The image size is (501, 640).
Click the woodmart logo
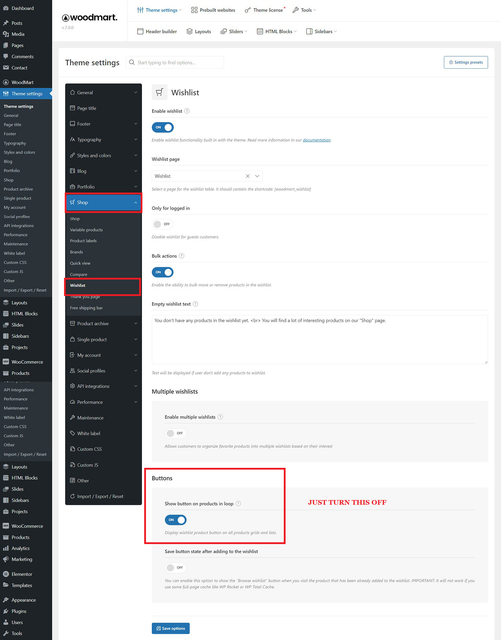pyautogui.click(x=90, y=18)
